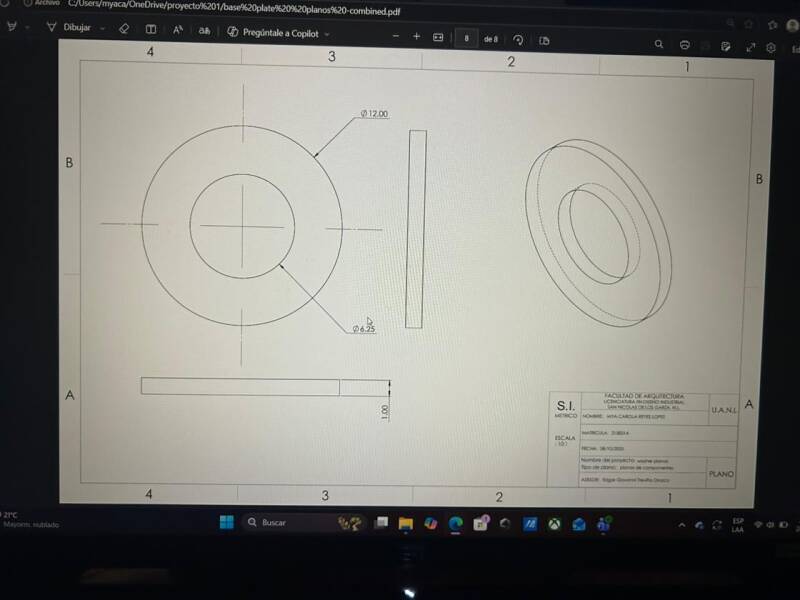Click the Ø12.00 dimension text
Image resolution: width=800 pixels, height=600 pixels.
374,114
